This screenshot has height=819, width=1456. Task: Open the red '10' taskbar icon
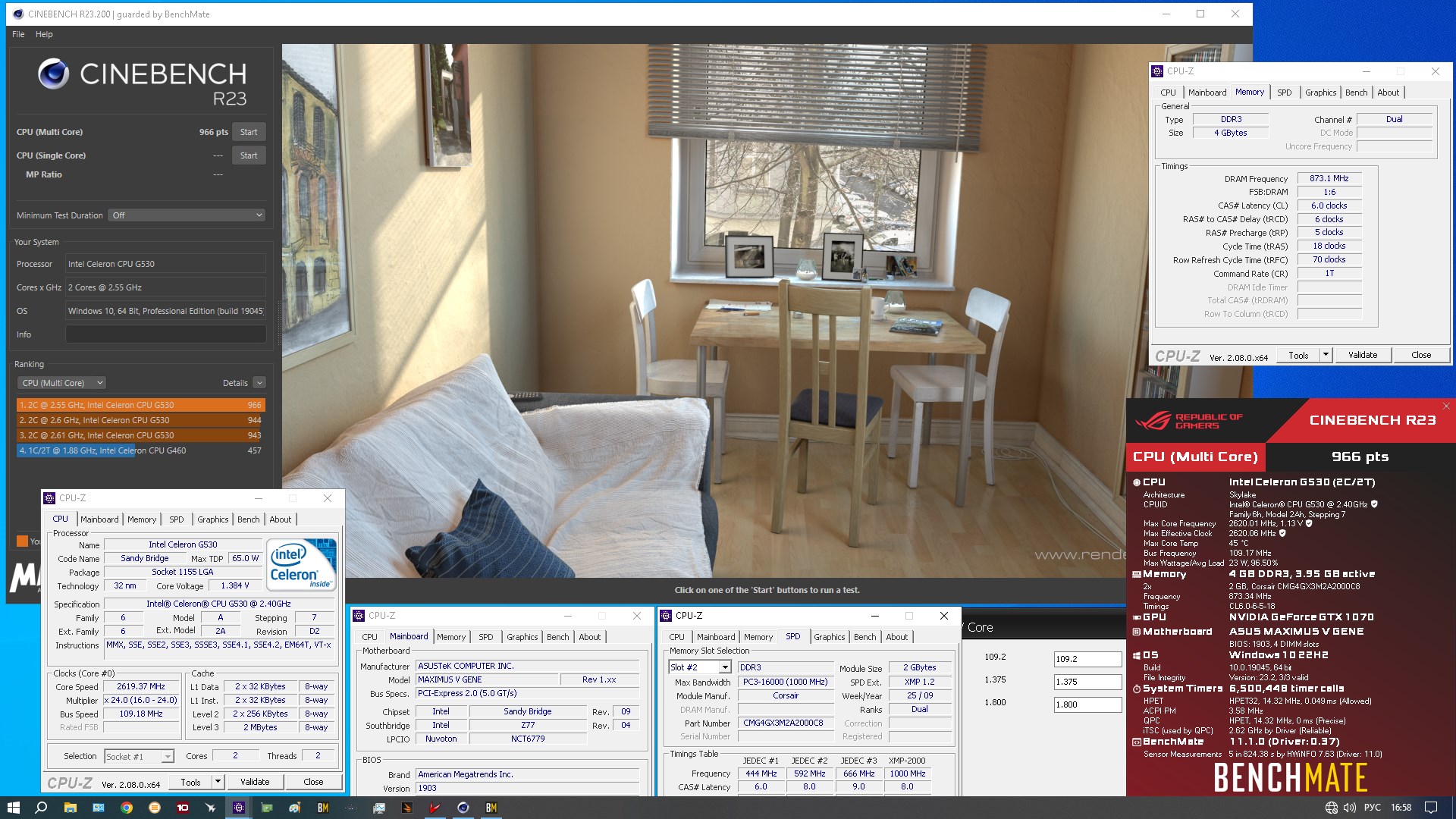tap(183, 808)
